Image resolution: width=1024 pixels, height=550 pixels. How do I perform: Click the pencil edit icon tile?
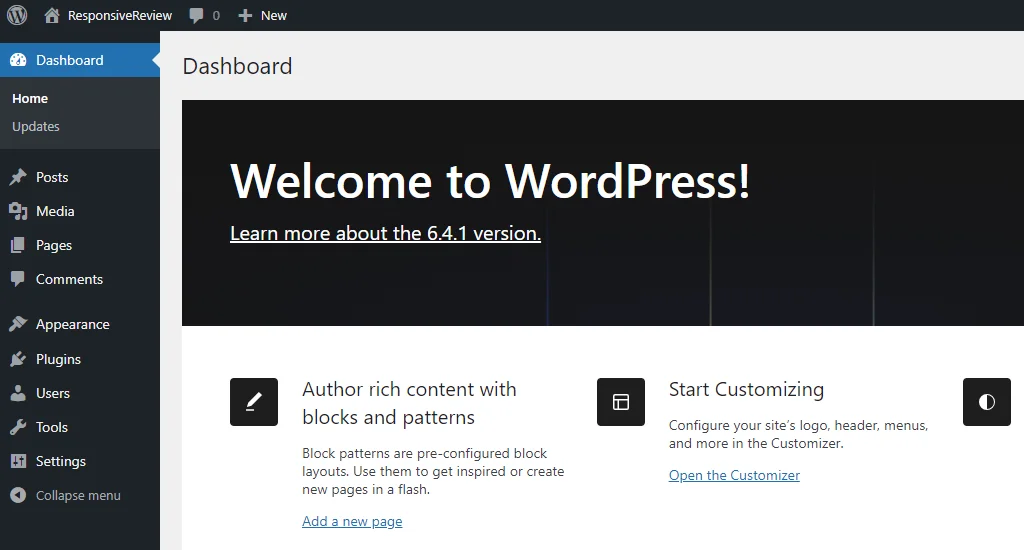tap(254, 402)
